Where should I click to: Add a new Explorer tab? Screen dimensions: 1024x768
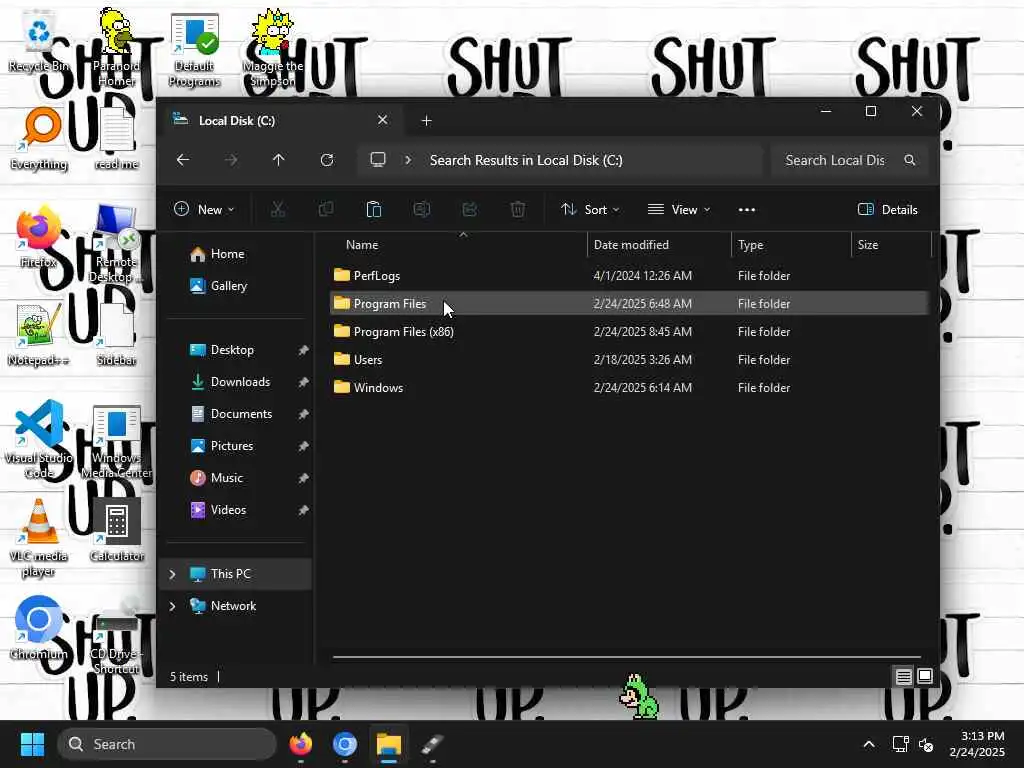tap(426, 121)
